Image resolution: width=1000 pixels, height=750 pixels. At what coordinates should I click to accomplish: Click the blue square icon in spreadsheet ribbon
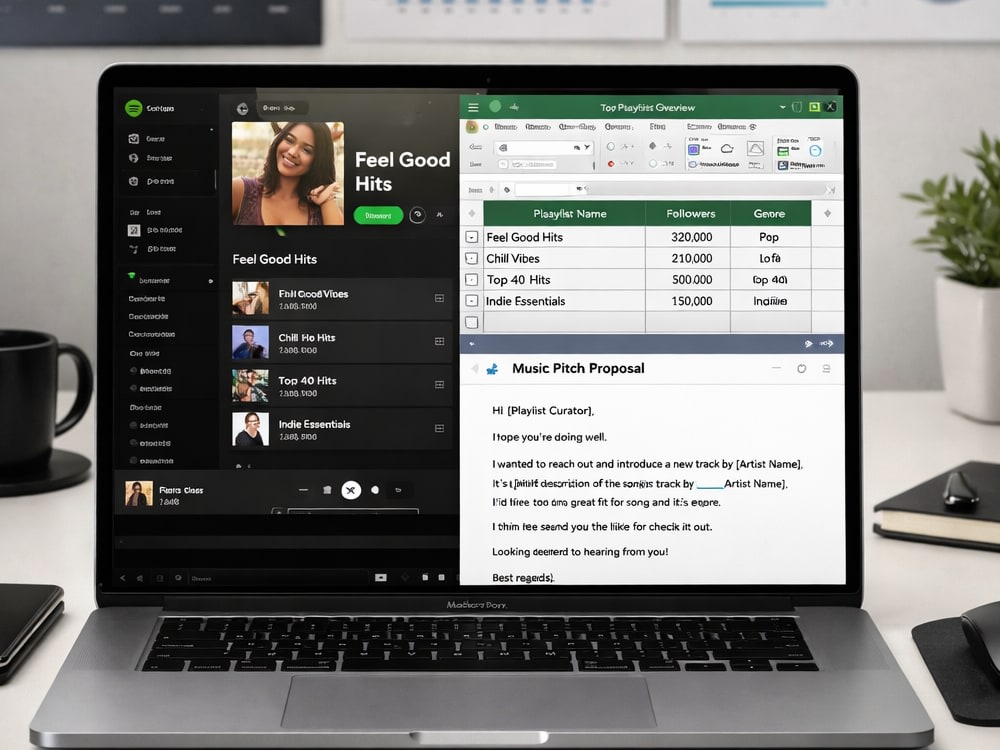(693, 150)
